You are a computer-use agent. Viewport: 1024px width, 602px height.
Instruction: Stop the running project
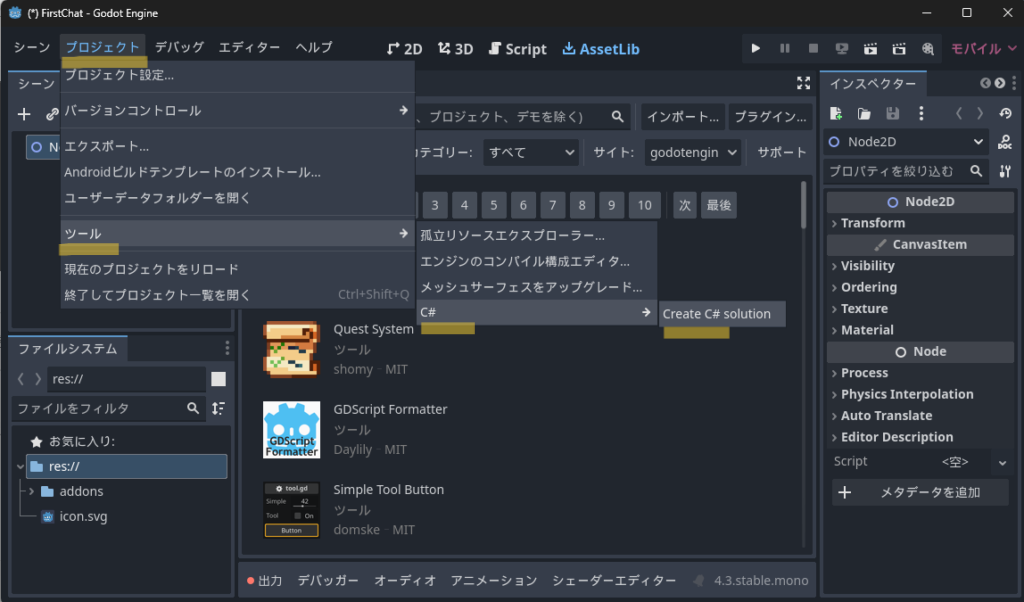[813, 48]
